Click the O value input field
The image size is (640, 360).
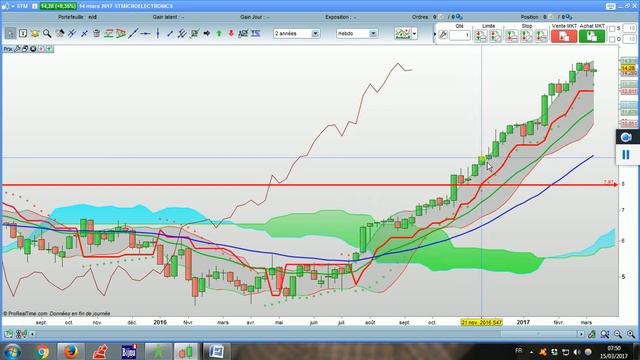629,39
